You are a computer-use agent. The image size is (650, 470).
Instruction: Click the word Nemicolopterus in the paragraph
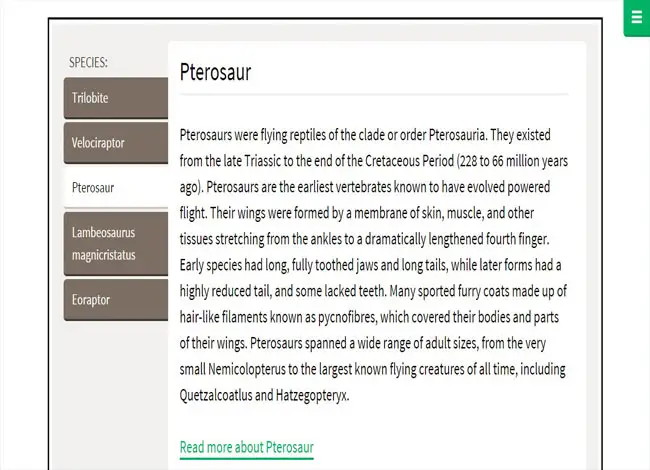click(x=247, y=369)
